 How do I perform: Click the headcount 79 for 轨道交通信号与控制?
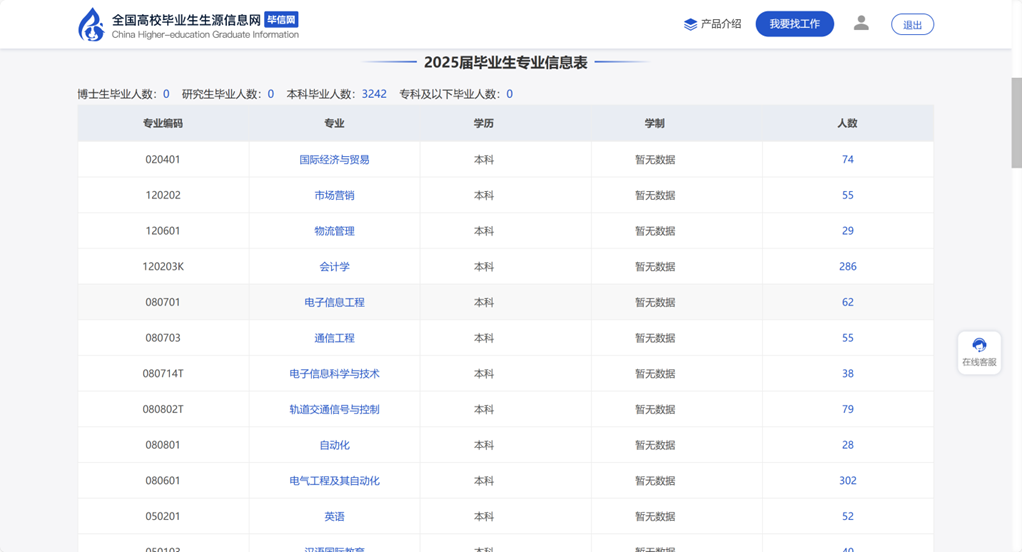[847, 409]
